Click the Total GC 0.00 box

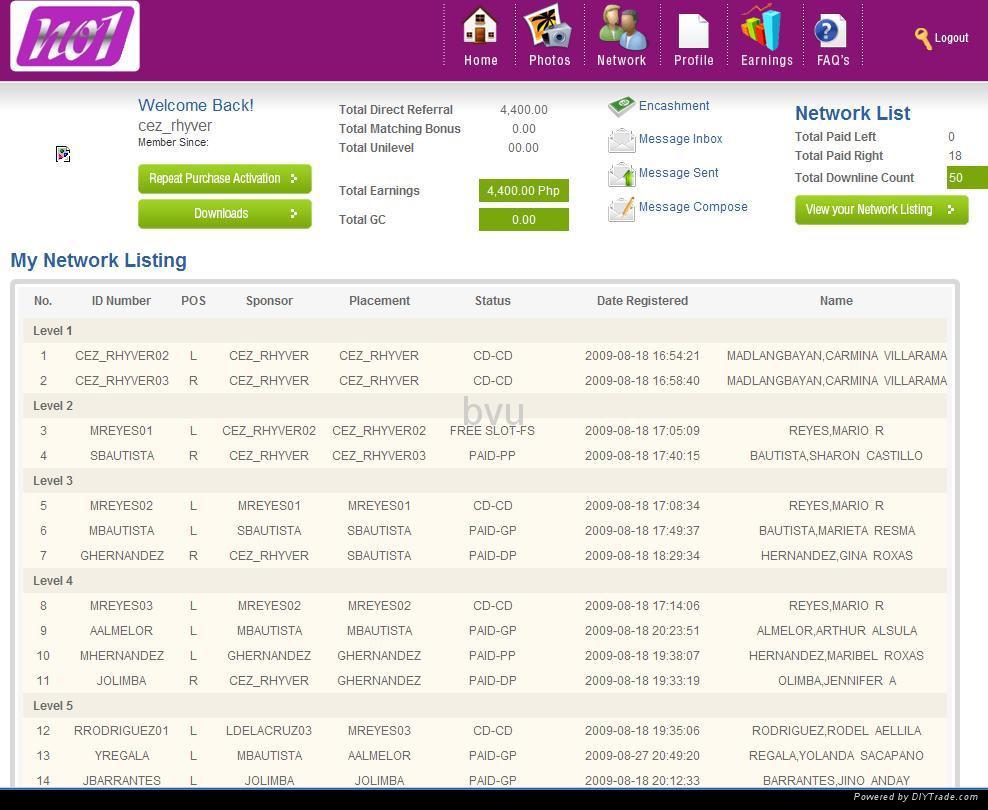click(x=524, y=220)
